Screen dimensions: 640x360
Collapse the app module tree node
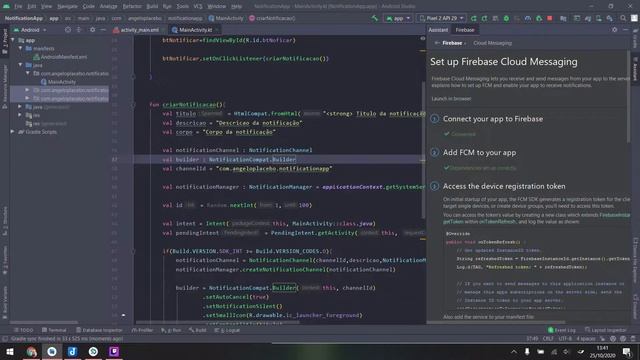(x=13, y=40)
